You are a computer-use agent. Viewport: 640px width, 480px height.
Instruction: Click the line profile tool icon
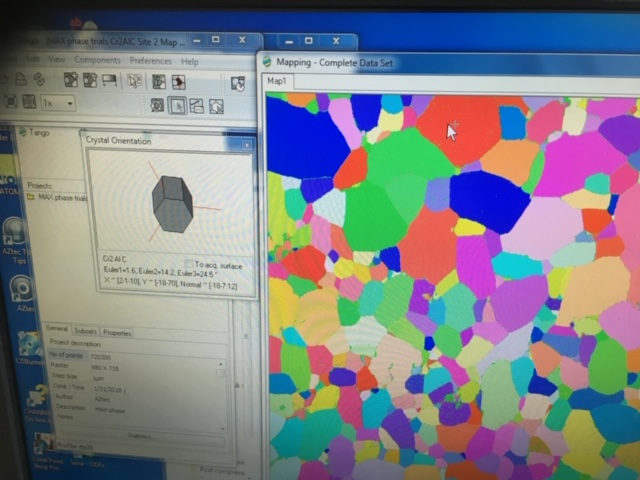point(197,106)
